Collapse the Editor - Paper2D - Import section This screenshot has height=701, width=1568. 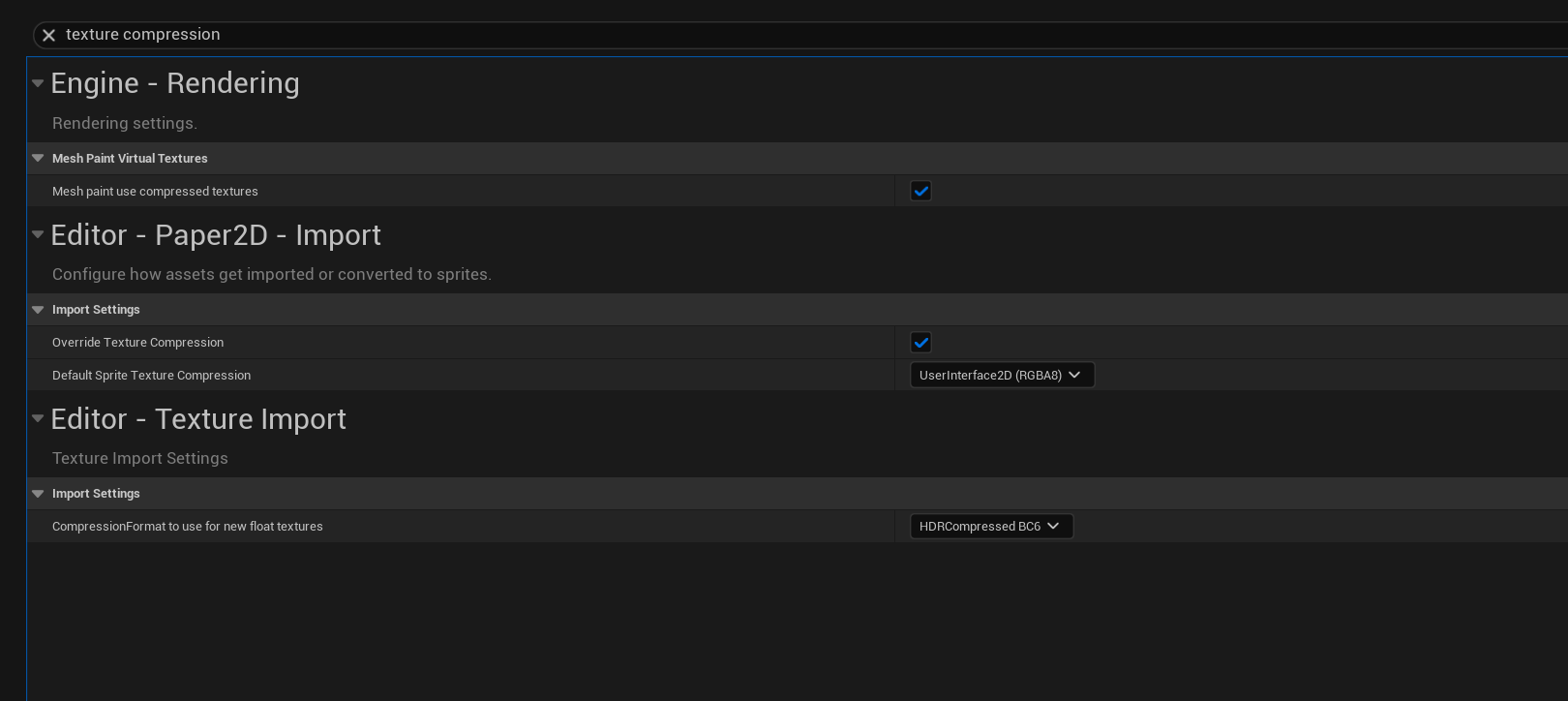[x=38, y=234]
